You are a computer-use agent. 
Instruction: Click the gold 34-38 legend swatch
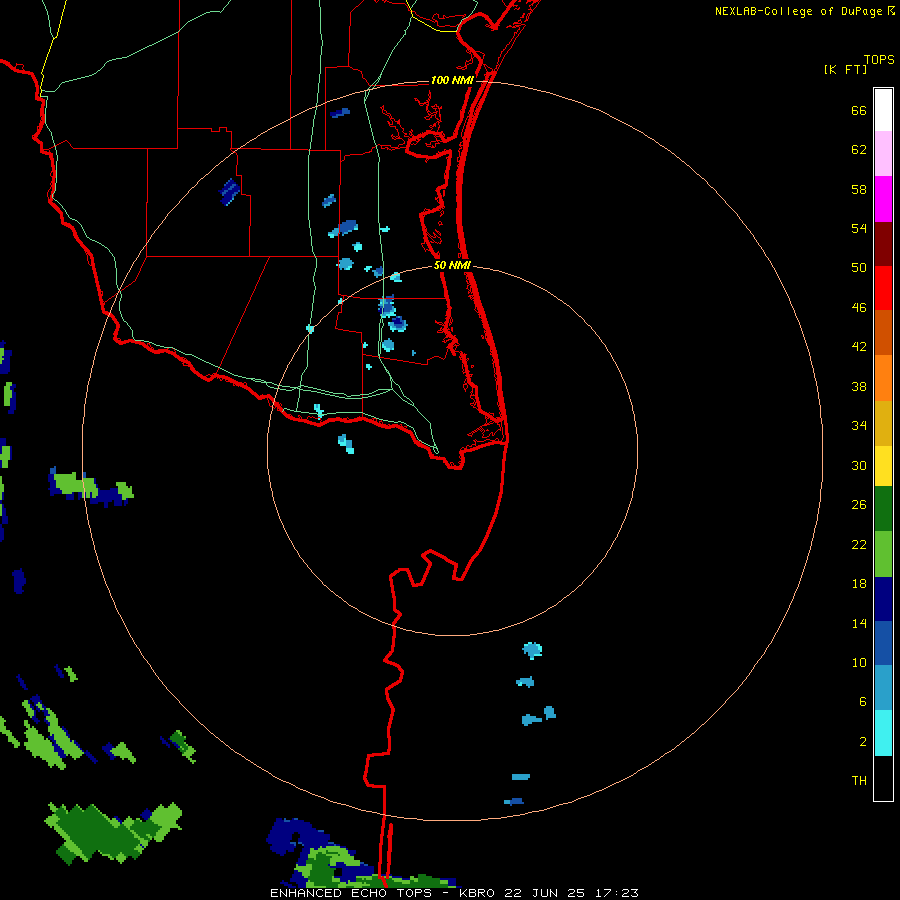tap(883, 423)
